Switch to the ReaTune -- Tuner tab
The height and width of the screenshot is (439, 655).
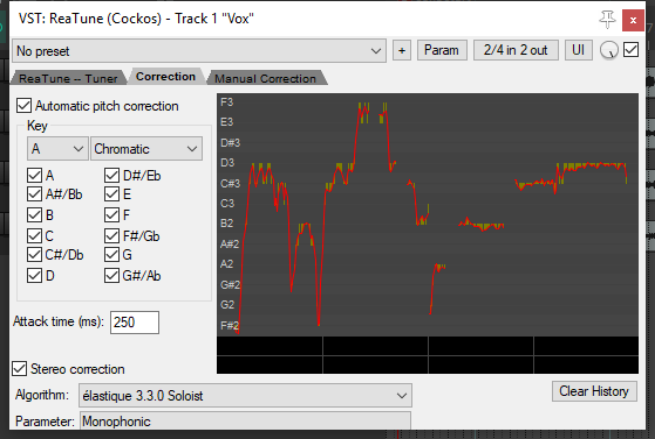pos(69,78)
